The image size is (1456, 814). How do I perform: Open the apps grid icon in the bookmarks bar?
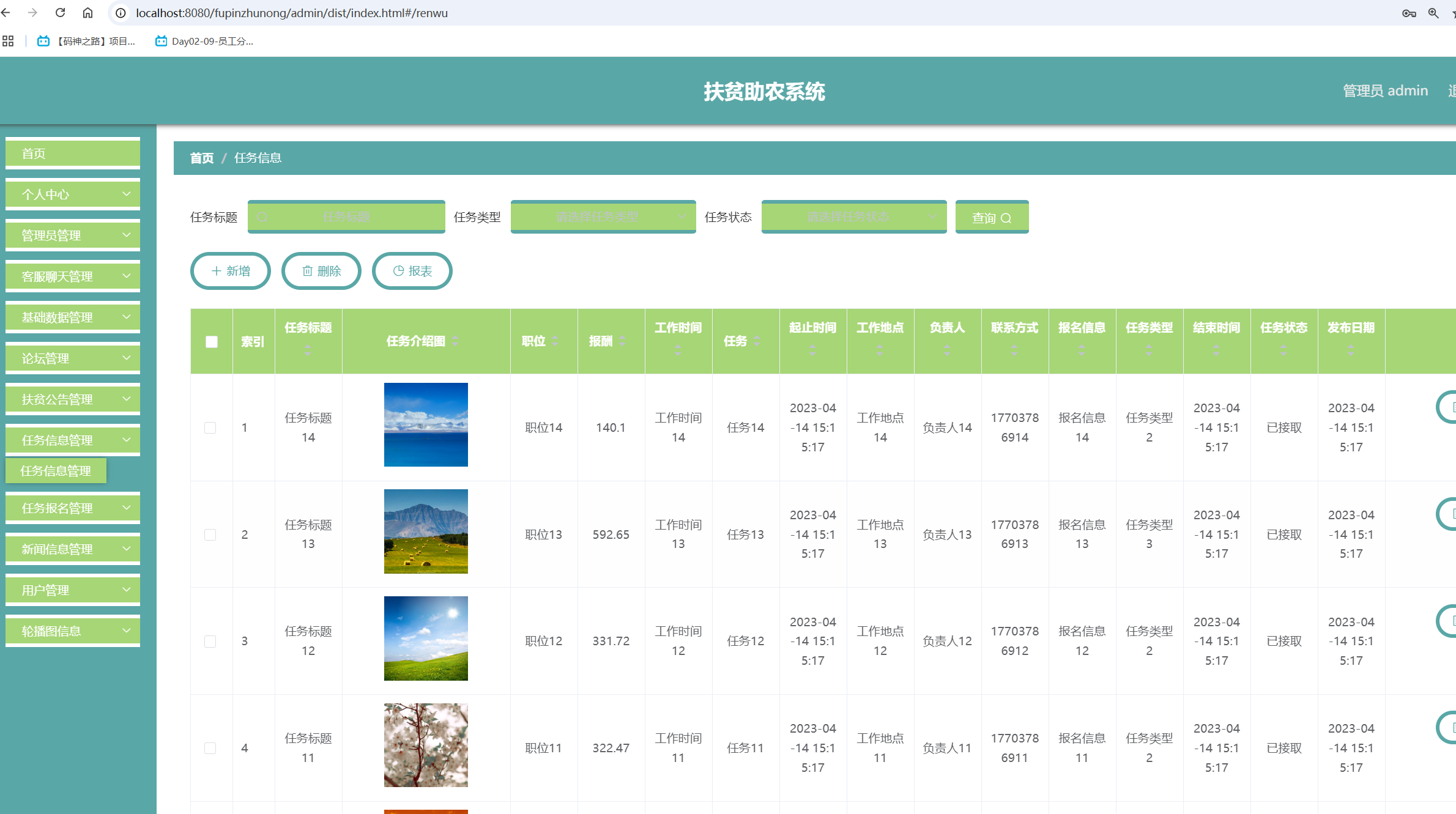tap(8, 41)
